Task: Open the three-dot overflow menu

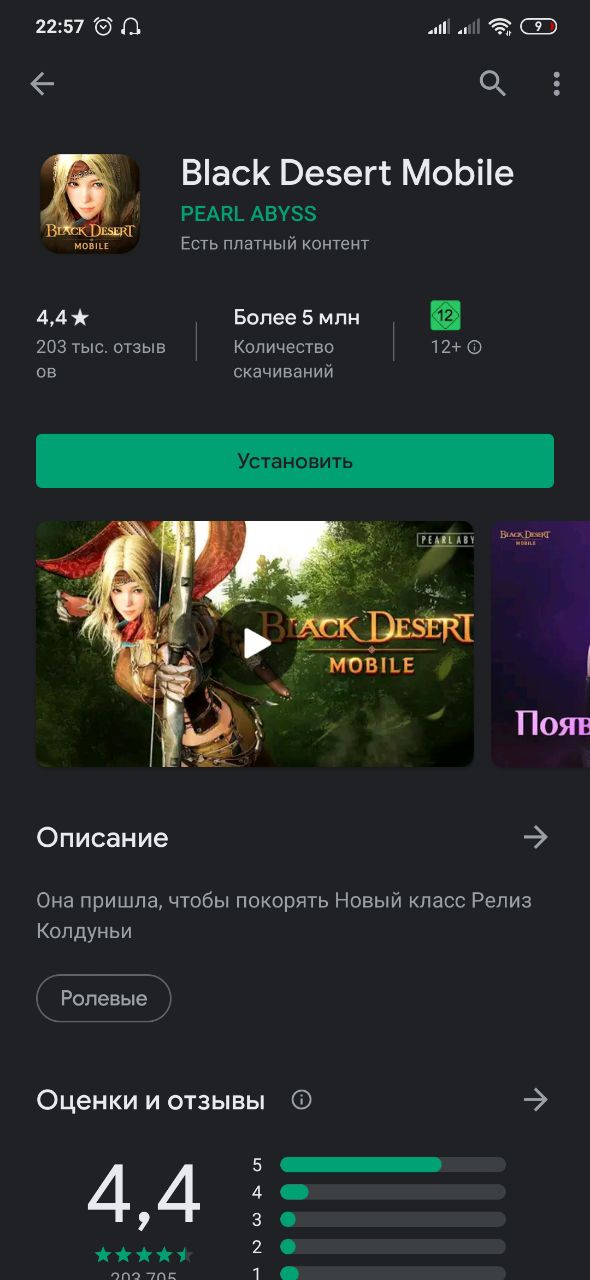Action: click(556, 84)
